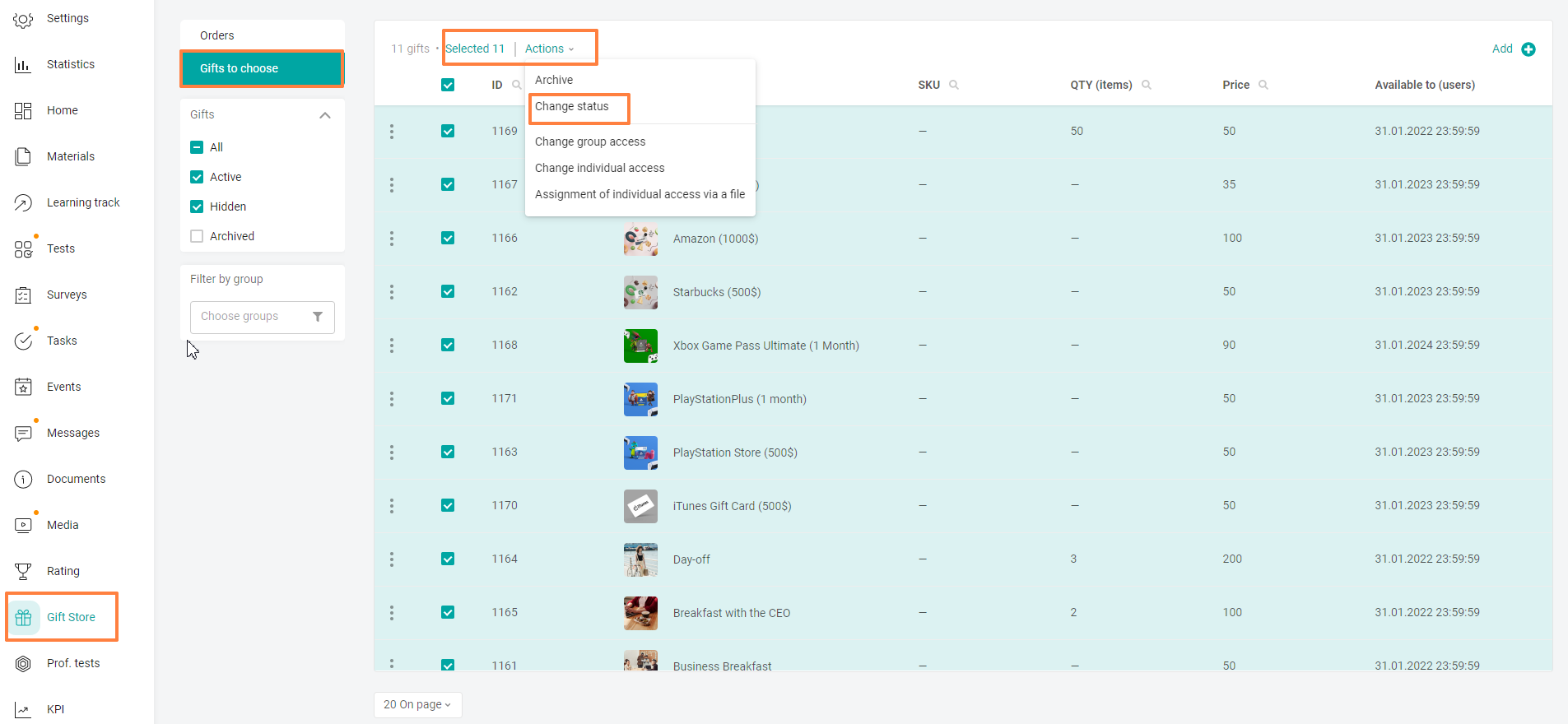Screen dimensions: 1568x724
Task: Select the Gifts to choose tab
Action: pos(262,68)
